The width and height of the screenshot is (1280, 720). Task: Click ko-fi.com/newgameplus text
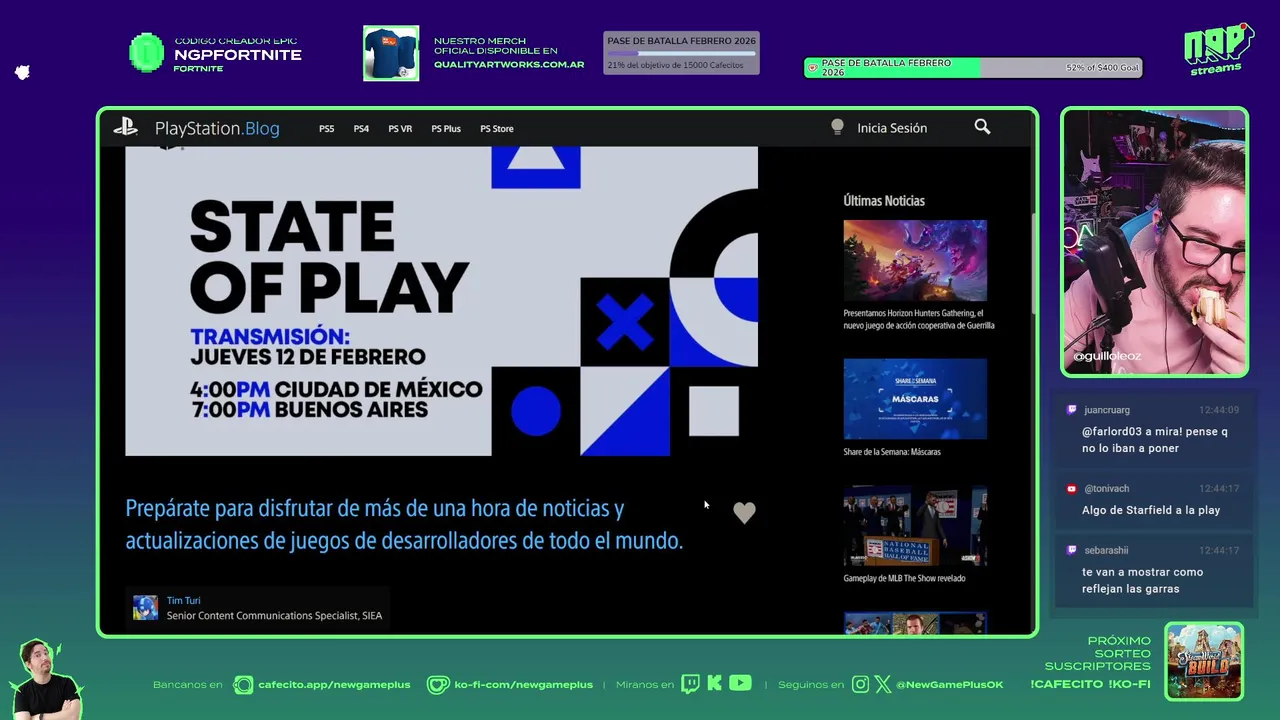524,685
